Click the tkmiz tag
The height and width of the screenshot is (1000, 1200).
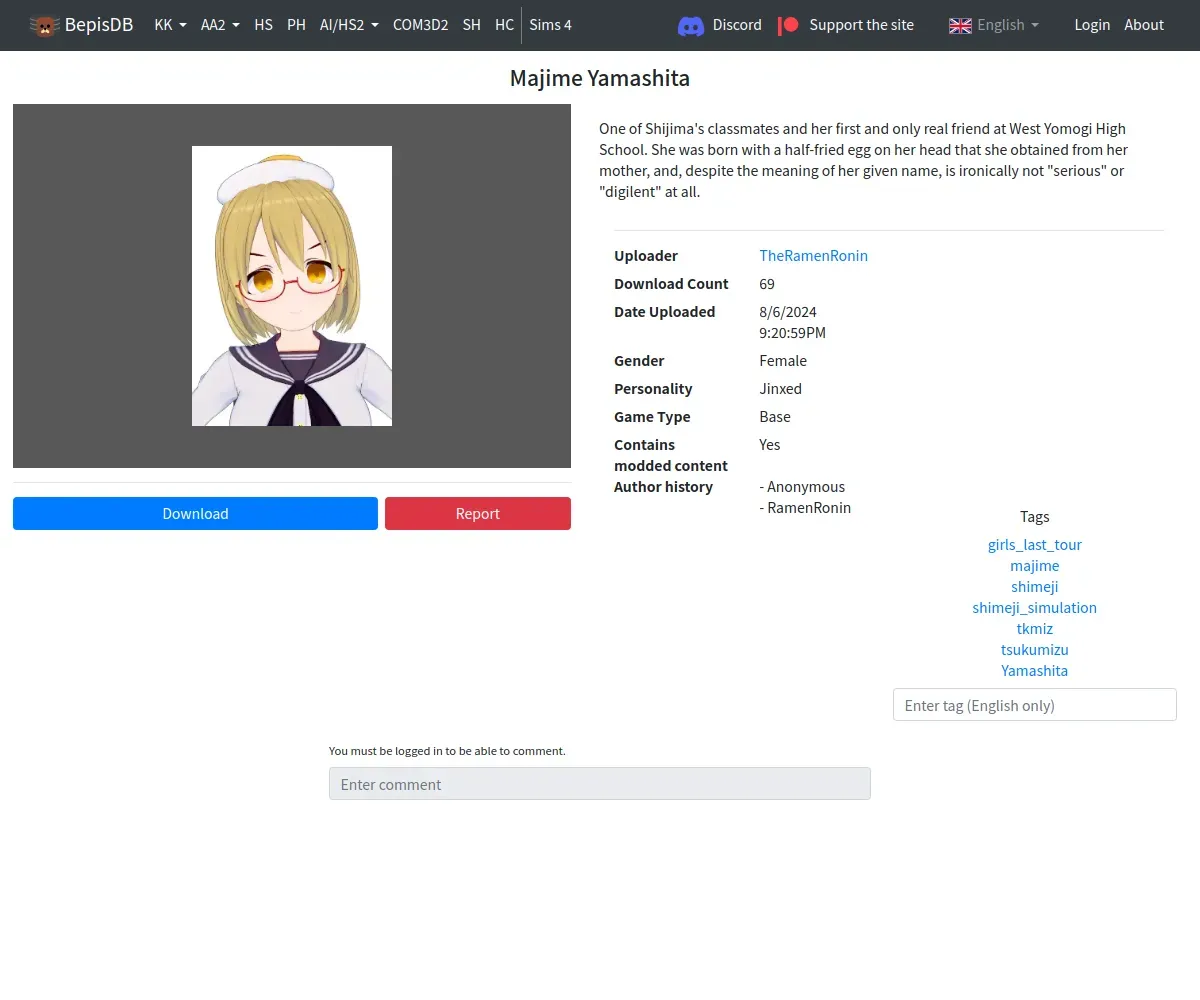click(x=1035, y=629)
